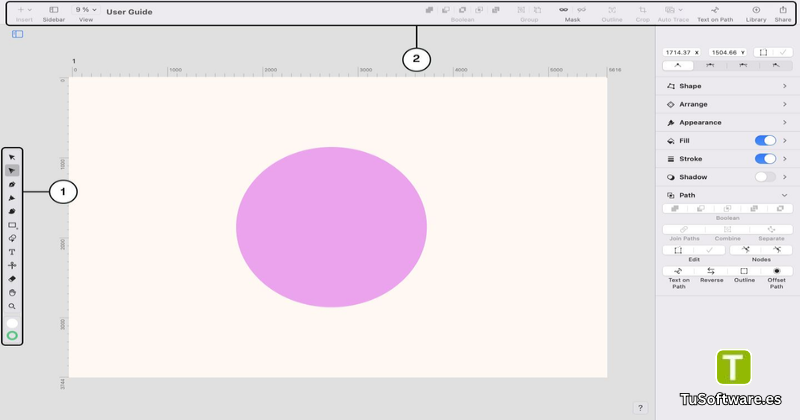Select the second node type segment
The height and width of the screenshot is (420, 800).
(x=710, y=65)
